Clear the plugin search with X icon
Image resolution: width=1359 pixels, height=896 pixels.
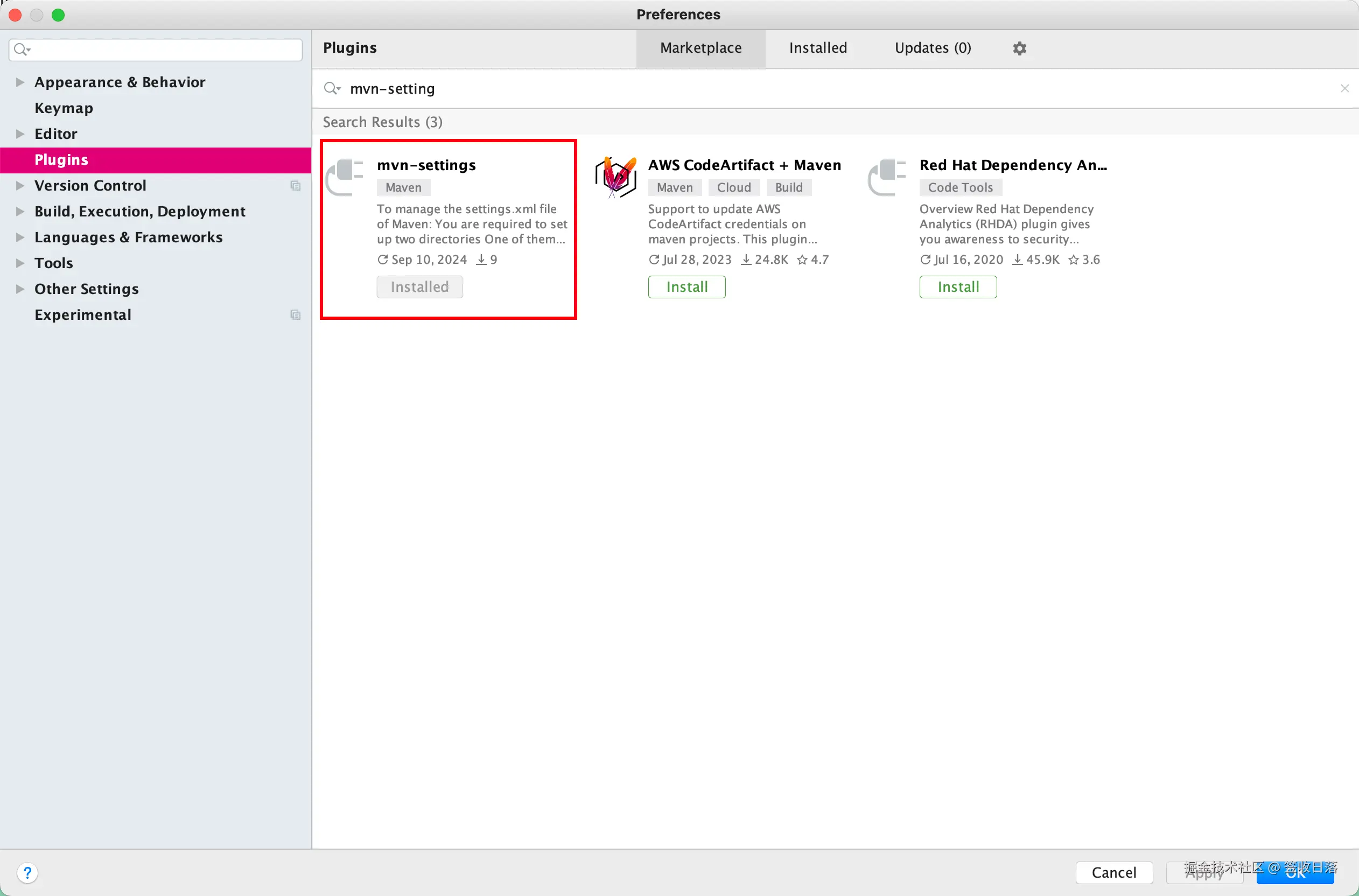(x=1344, y=88)
